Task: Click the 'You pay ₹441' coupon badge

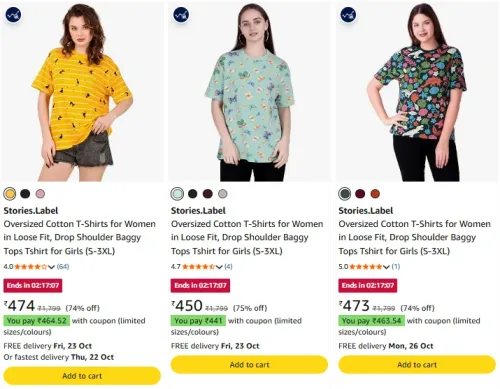Action: [x=198, y=321]
